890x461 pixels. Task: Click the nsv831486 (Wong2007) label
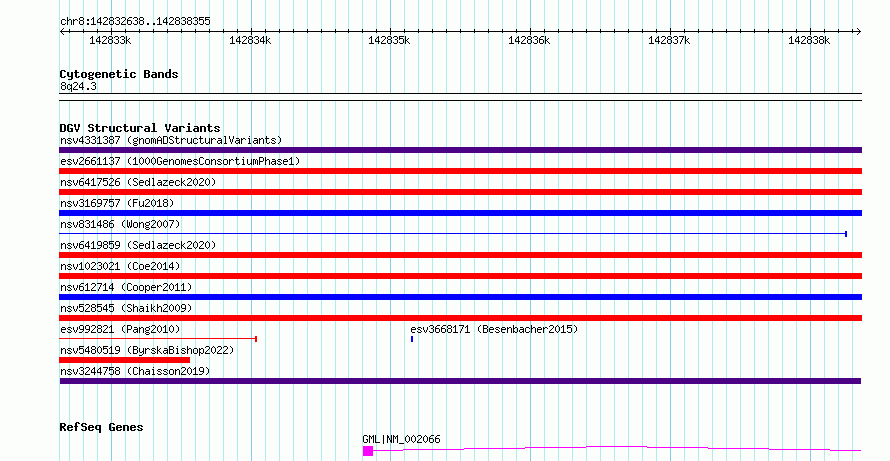[x=120, y=224]
